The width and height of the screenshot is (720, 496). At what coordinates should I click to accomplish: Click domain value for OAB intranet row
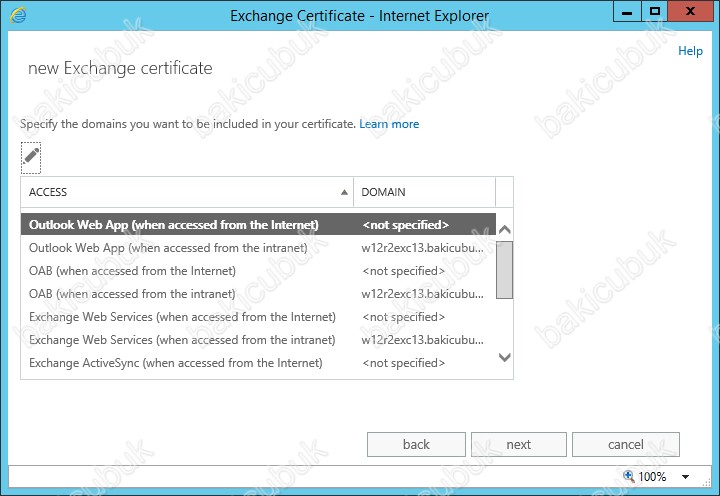(422, 294)
